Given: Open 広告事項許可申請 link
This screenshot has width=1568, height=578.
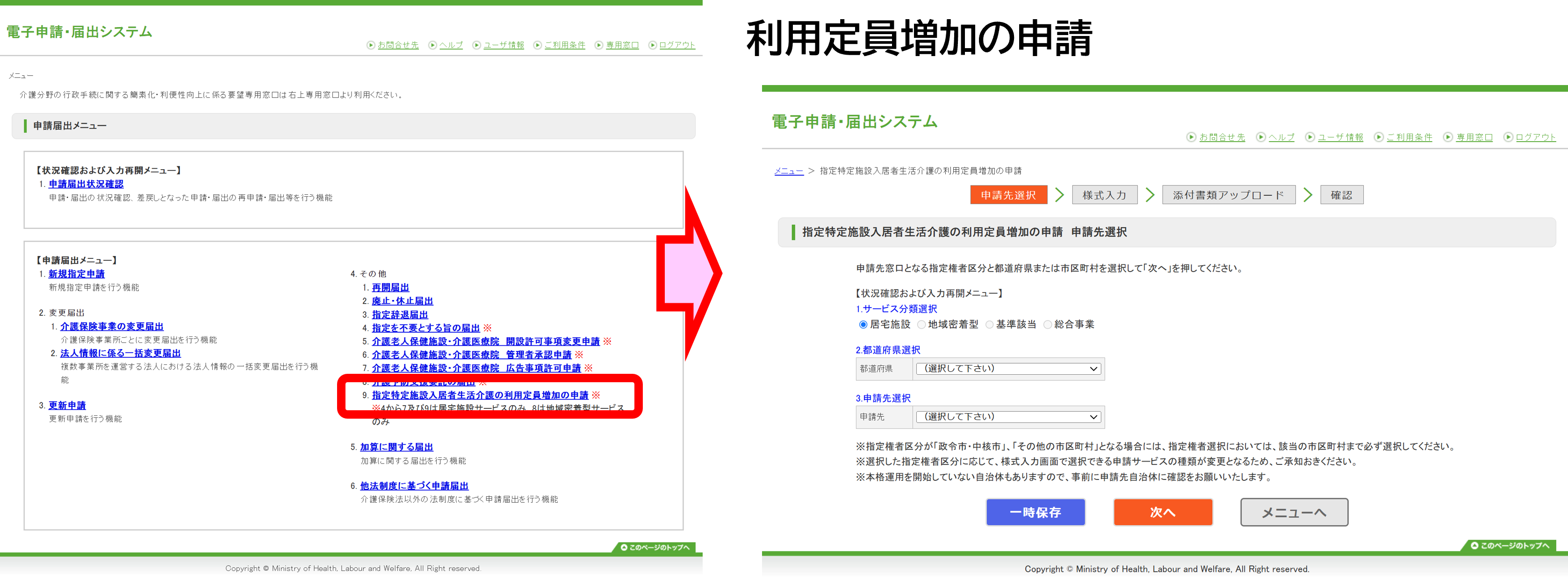Looking at the screenshot, I should 476,369.
